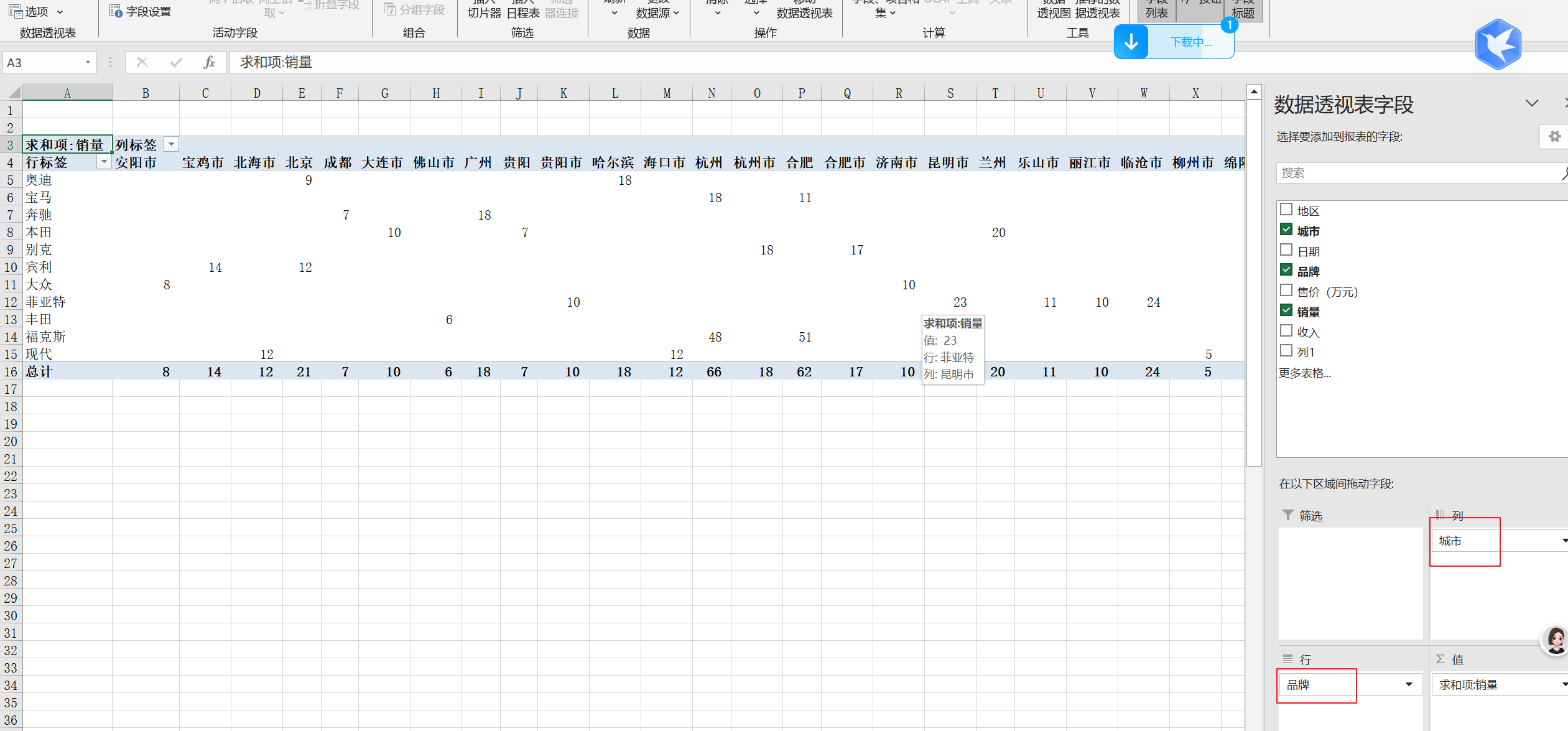1568x731 pixels.
Task: Expand the 品牌 row field dropdown arrow
Action: coord(1409,684)
